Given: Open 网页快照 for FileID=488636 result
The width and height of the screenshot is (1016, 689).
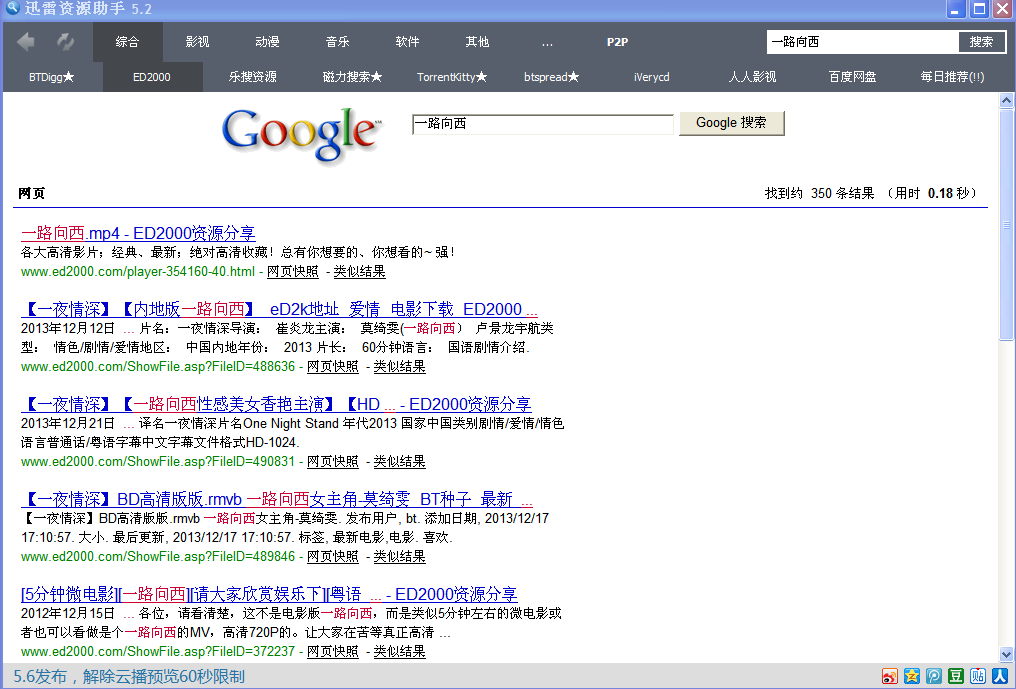Looking at the screenshot, I should click(x=332, y=366).
